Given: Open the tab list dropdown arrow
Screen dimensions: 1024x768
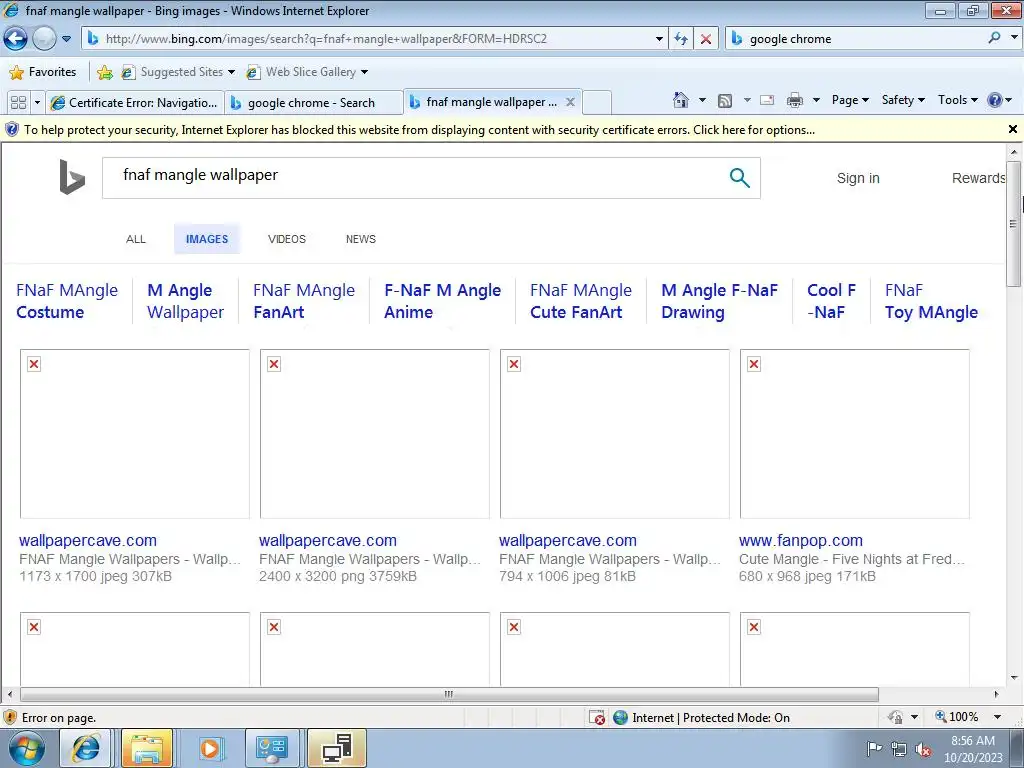Looking at the screenshot, I should tap(37, 102).
